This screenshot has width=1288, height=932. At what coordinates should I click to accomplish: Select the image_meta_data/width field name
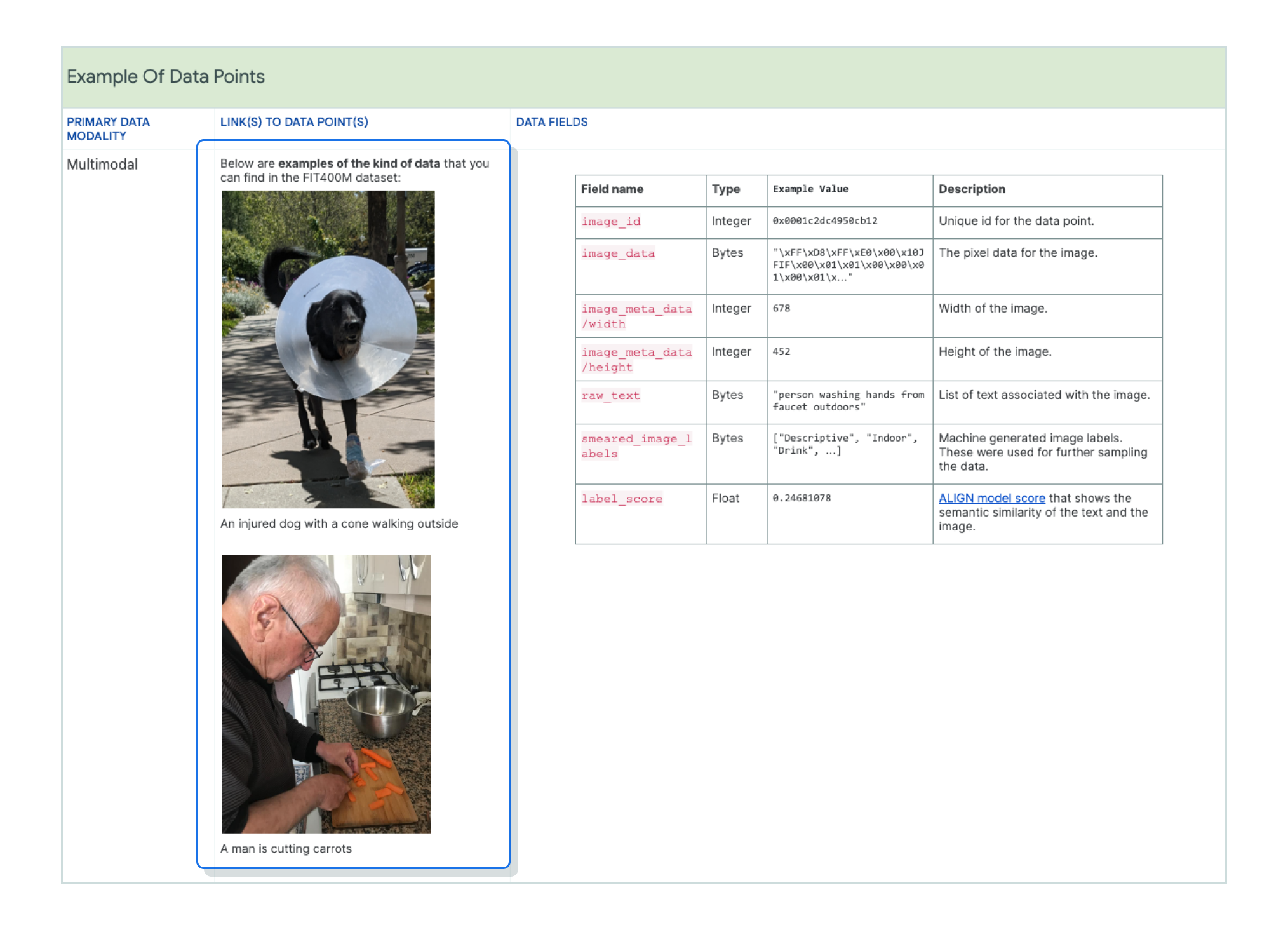click(x=636, y=316)
